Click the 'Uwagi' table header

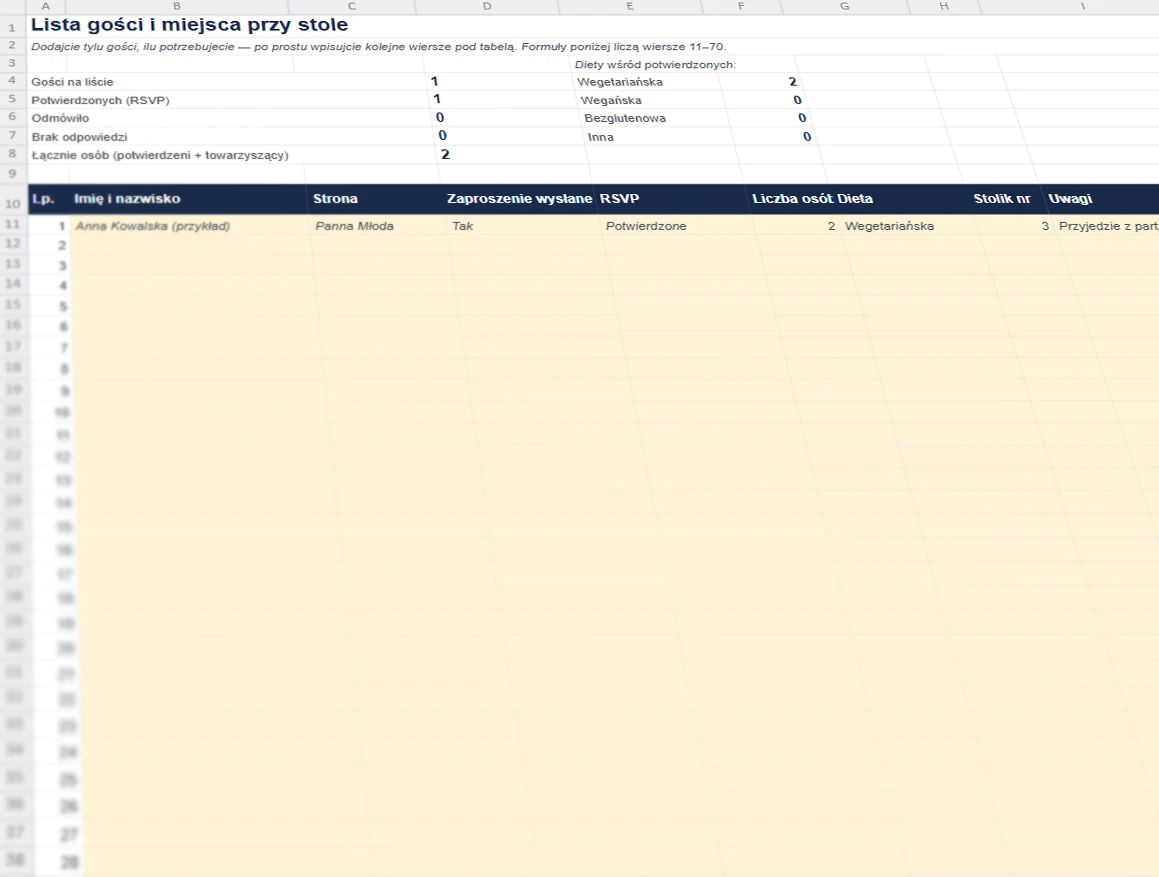tap(1070, 199)
